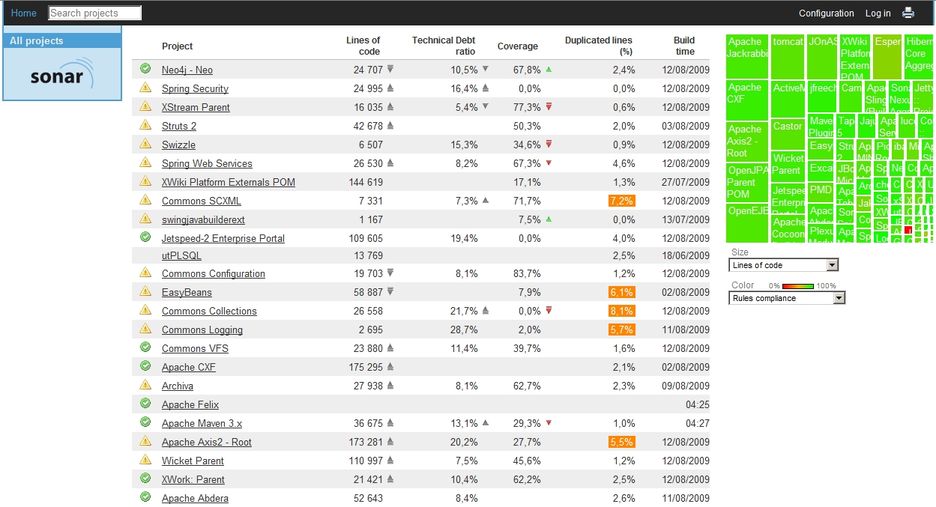Sort by Technical Debt ratio column
This screenshot has height=507, width=936.
click(444, 45)
